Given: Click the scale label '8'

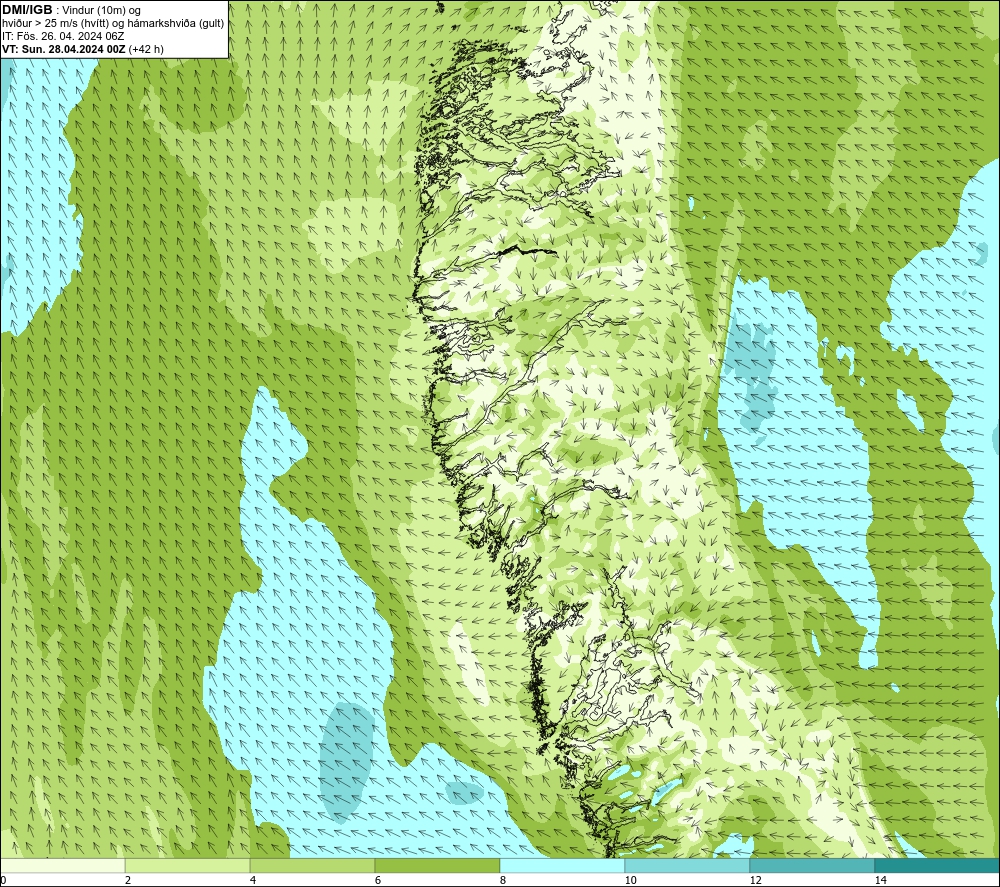Looking at the screenshot, I should coord(503,880).
